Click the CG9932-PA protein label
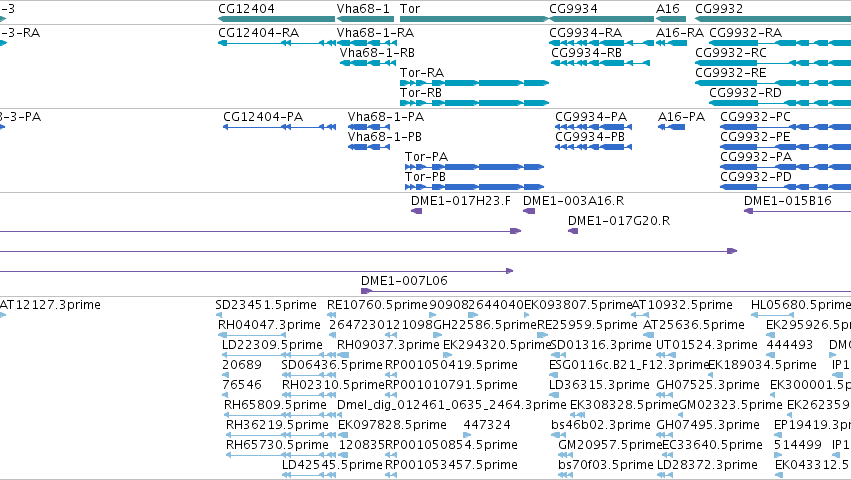This screenshot has width=851, height=480. pos(756,157)
